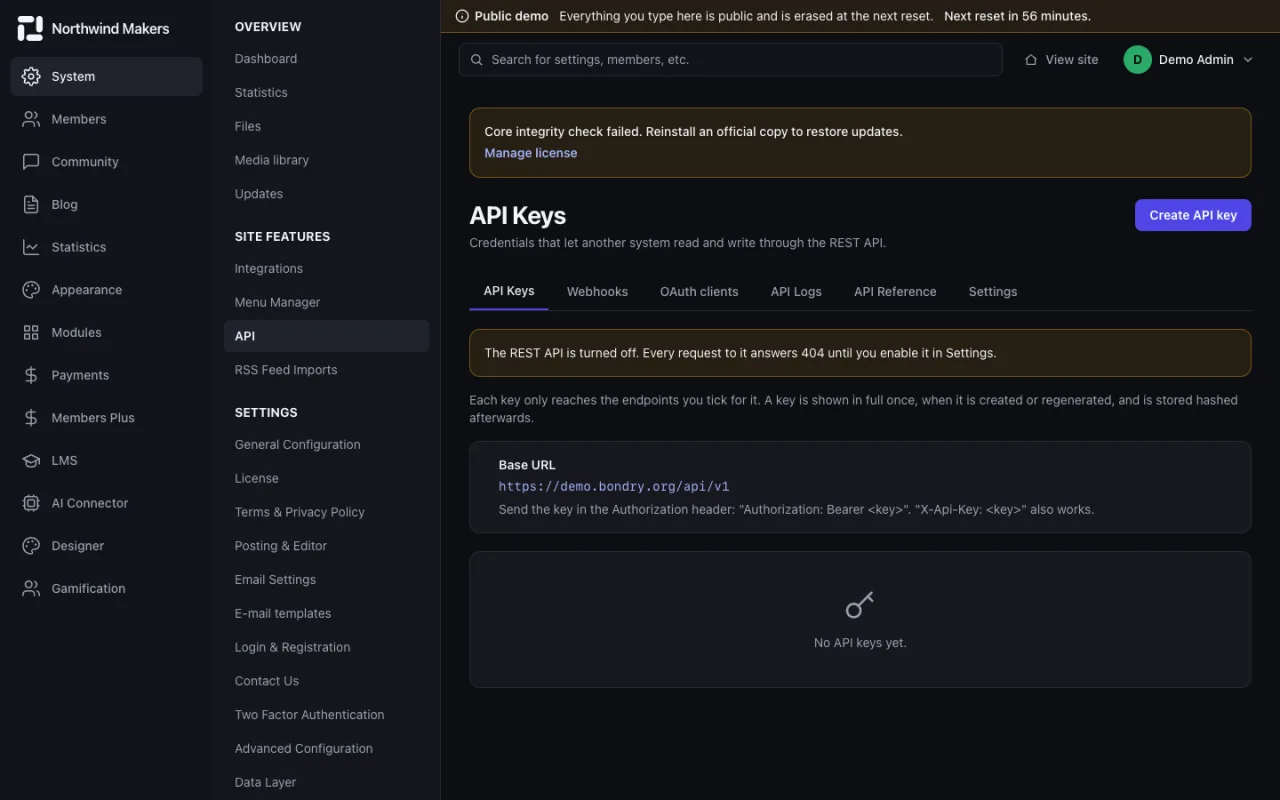Open System section gear icon
This screenshot has width=1280, height=800.
pyautogui.click(x=31, y=76)
